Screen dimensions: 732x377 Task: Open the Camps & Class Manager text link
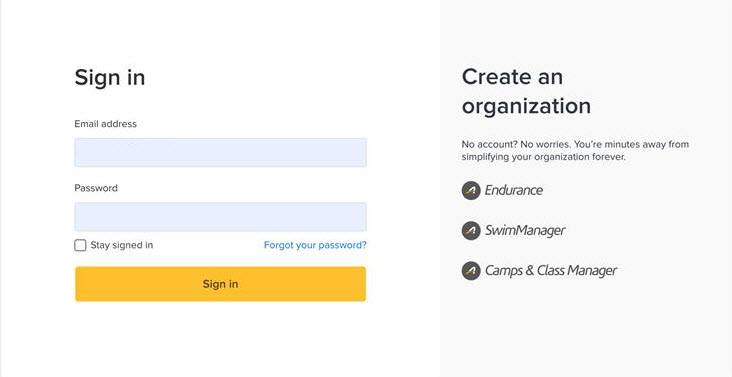pos(551,271)
